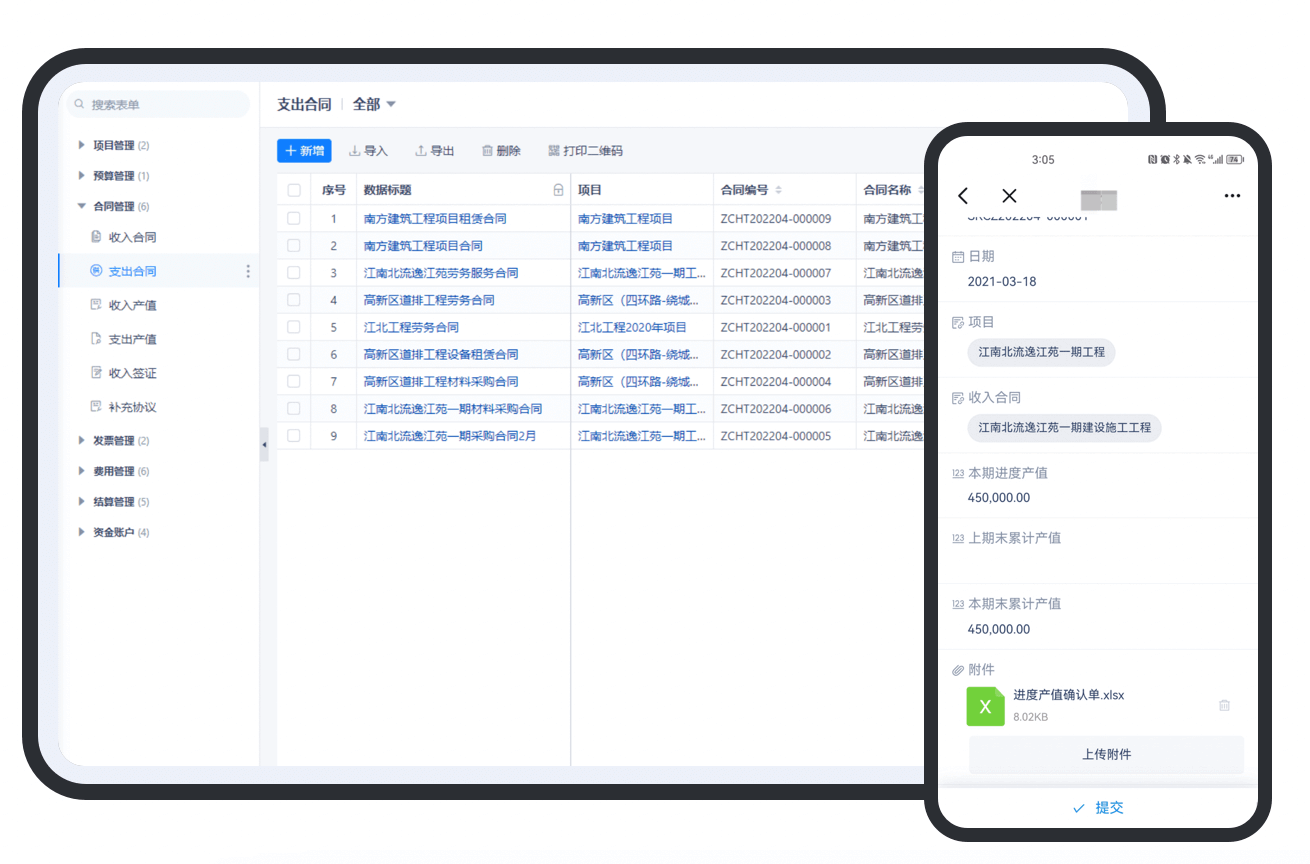The width and height of the screenshot is (1310, 864).
Task: Click the 搜索表单 search field
Action: point(160,105)
